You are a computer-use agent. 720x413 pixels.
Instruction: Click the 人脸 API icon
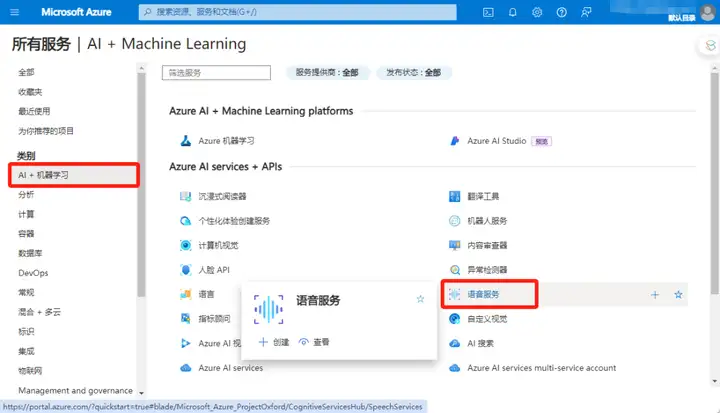tap(186, 270)
